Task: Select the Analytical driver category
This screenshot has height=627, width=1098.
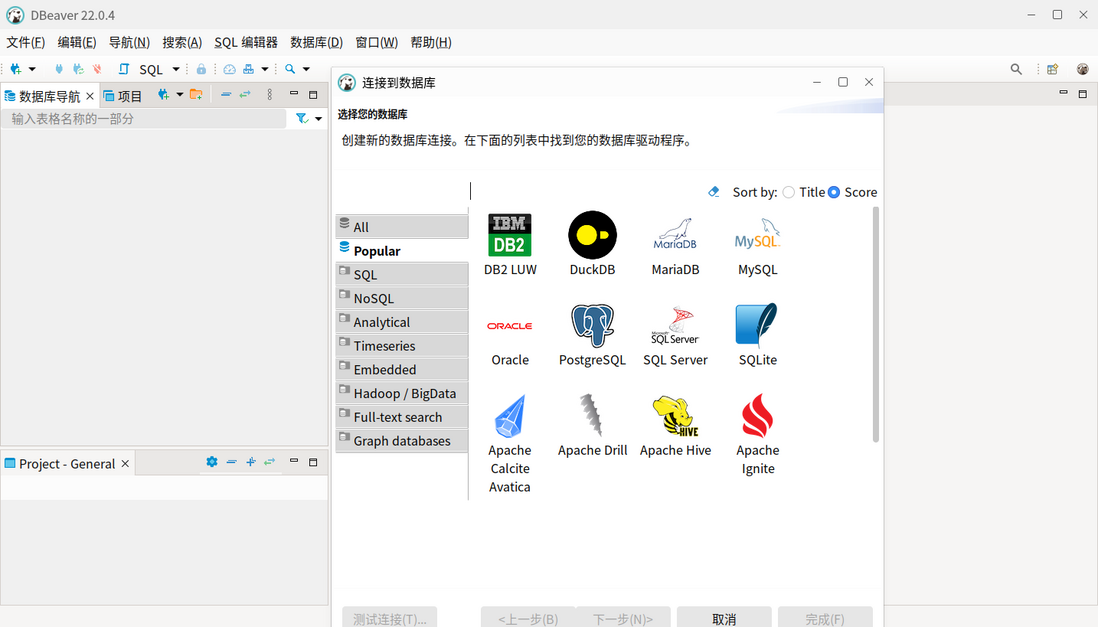Action: (x=402, y=322)
